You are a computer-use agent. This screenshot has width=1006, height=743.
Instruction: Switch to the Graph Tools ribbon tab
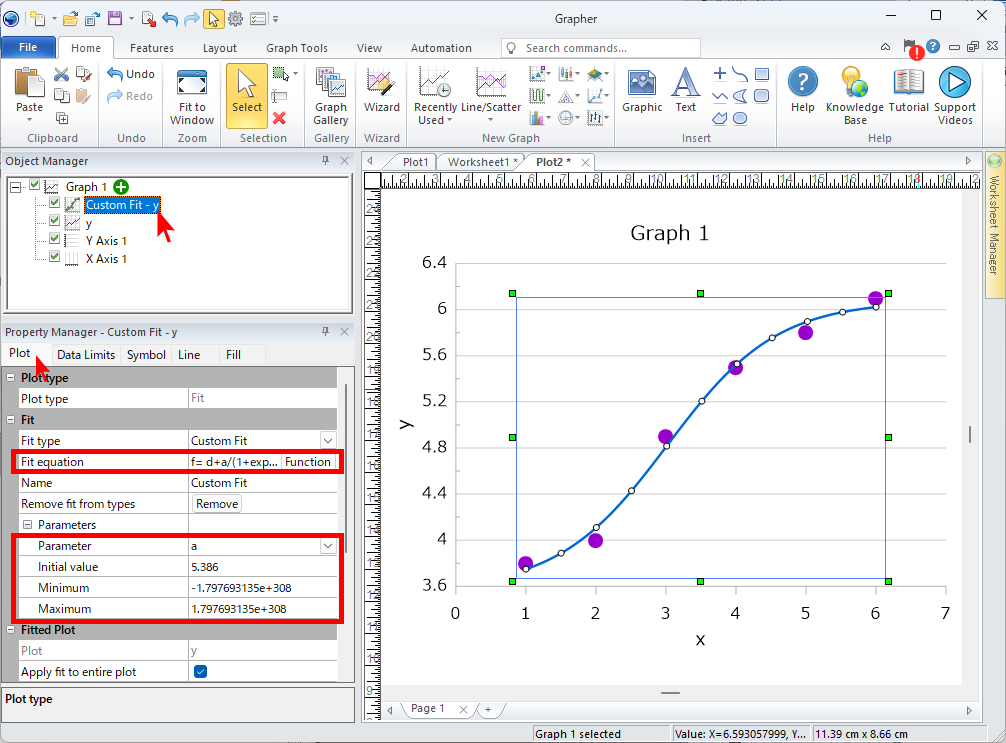tap(296, 48)
